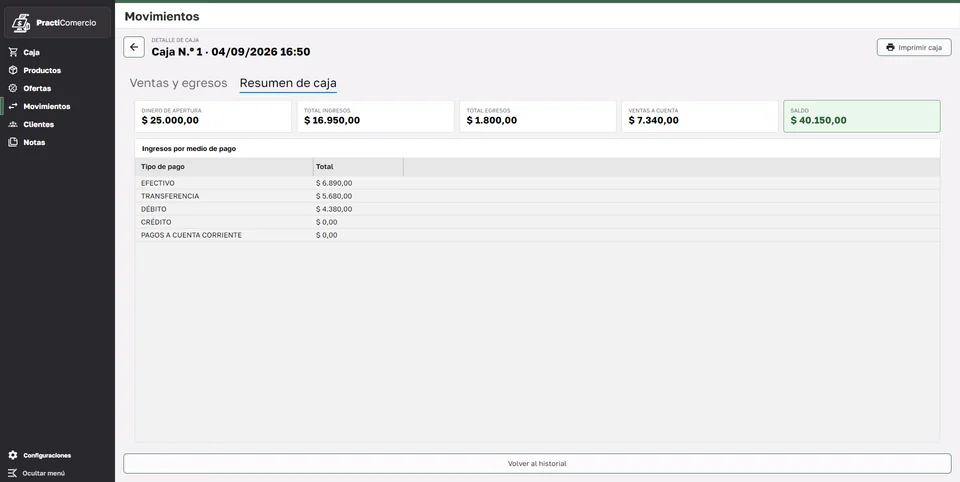The image size is (960, 482).
Task: Click the PractiComercio cash register logo
Action: (21, 23)
